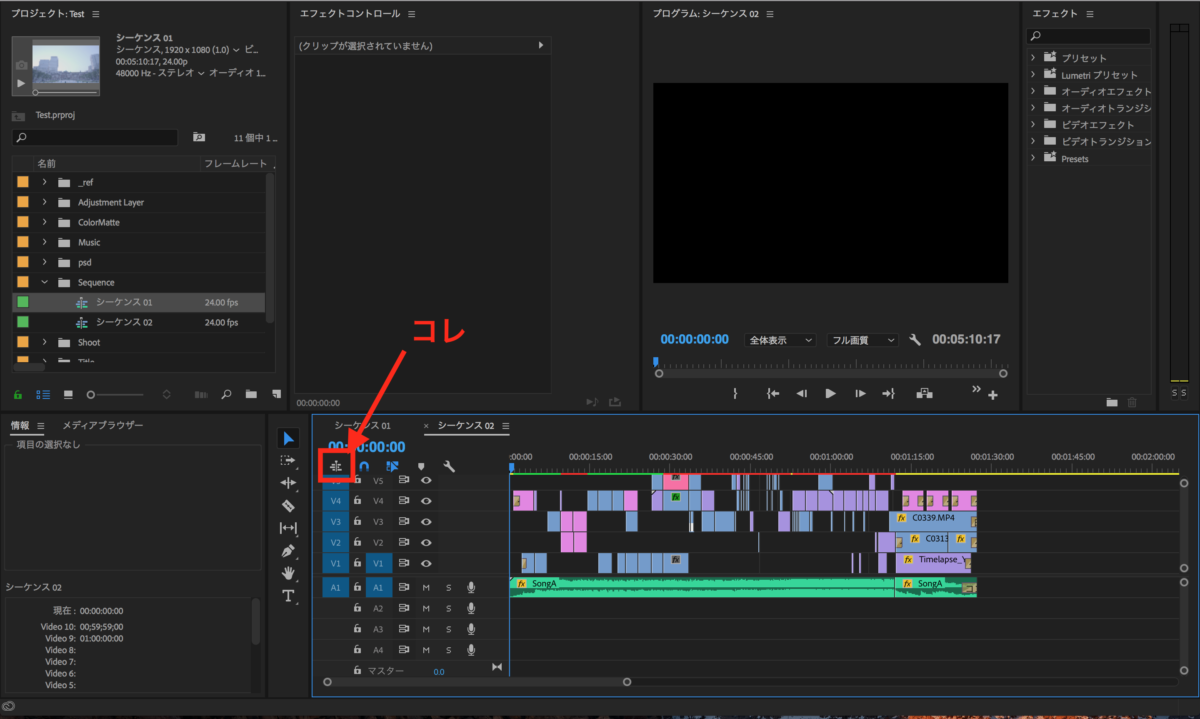Screen dimensions: 1200x719
Task: Click Mark Out in Program monitor
Action: pos(735,394)
